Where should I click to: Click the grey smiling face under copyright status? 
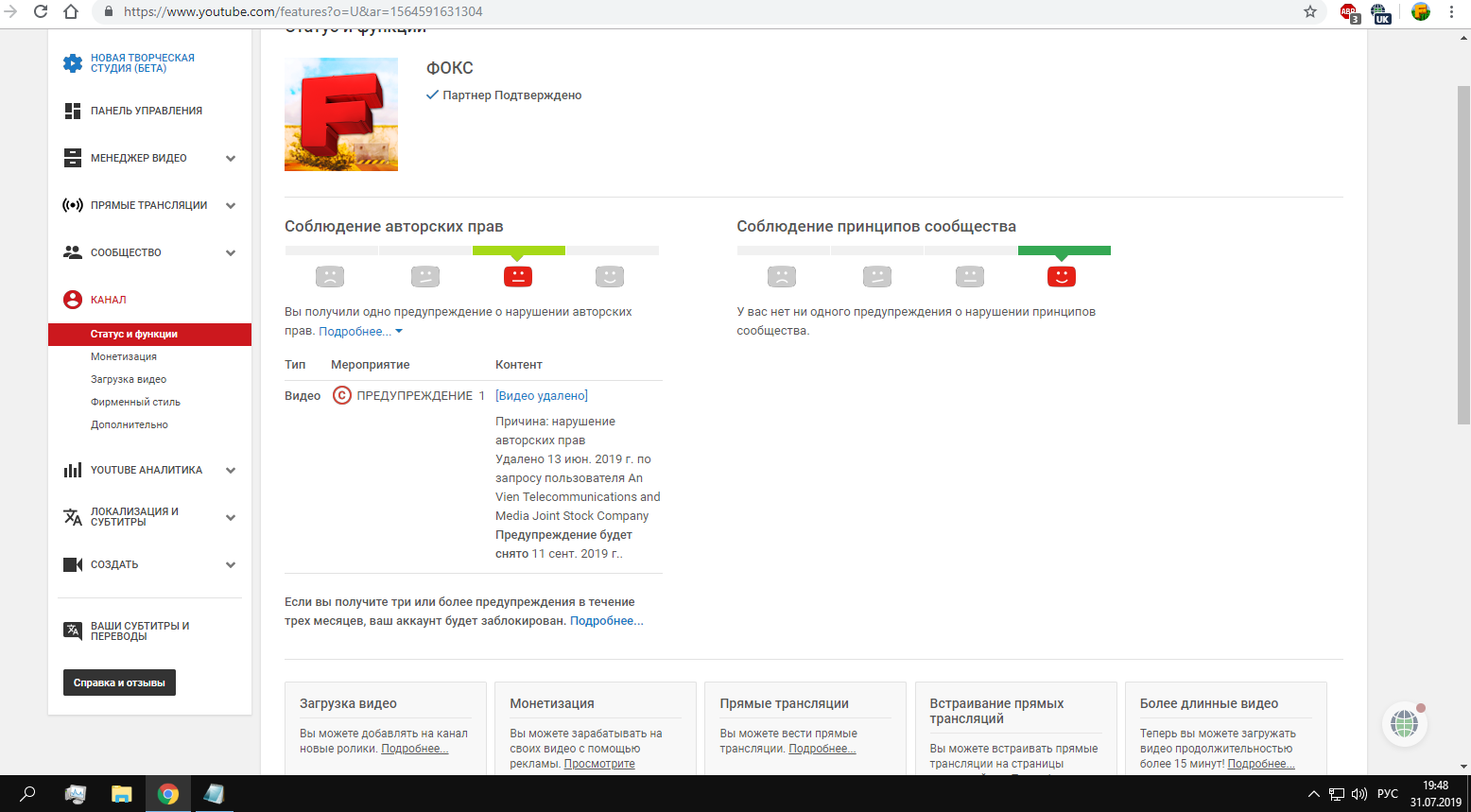coord(610,276)
